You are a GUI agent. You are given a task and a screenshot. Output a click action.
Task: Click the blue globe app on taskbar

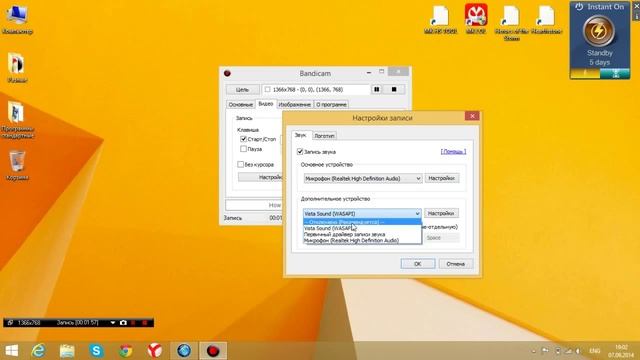pos(184,351)
